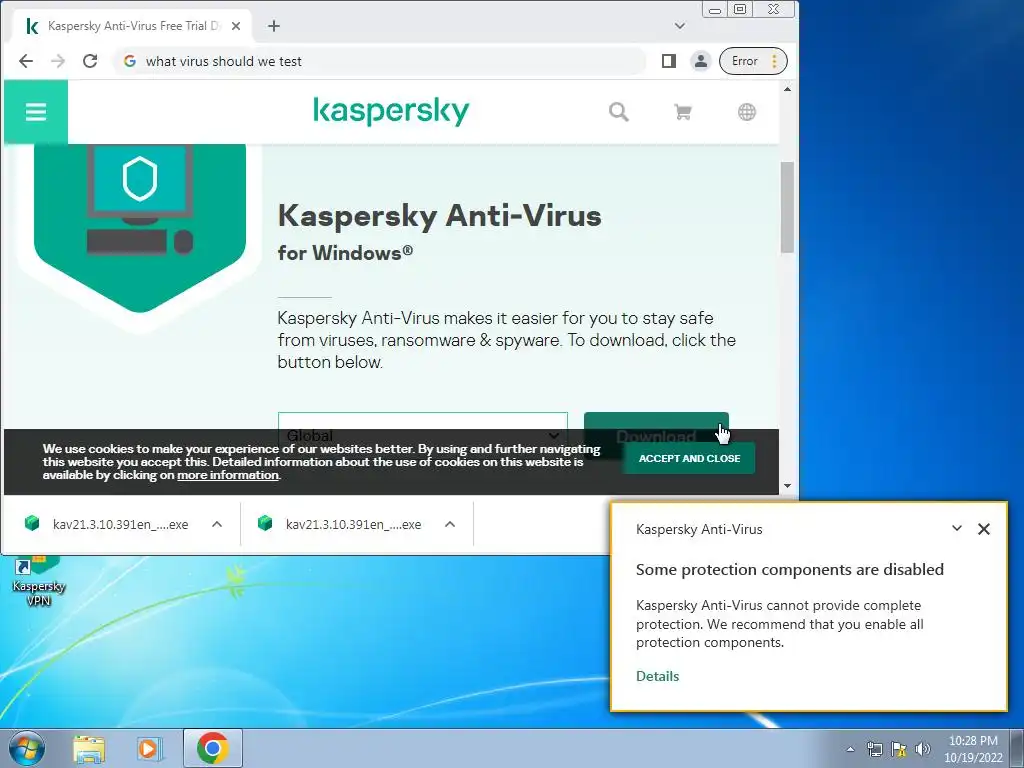Expand notification options chevron
1024x768 pixels.
(x=957, y=528)
